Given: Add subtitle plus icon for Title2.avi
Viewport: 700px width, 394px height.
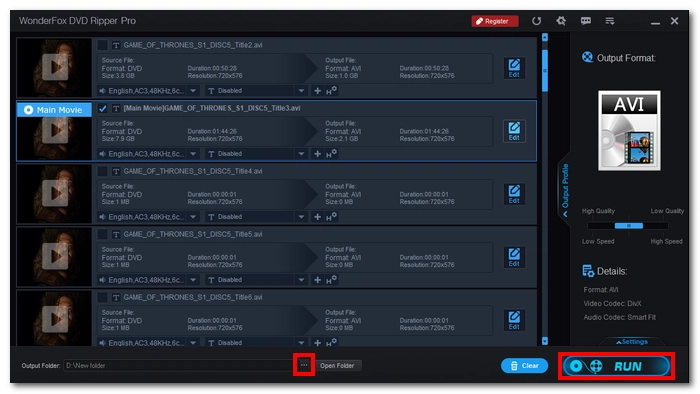Looking at the screenshot, I should (x=317, y=91).
